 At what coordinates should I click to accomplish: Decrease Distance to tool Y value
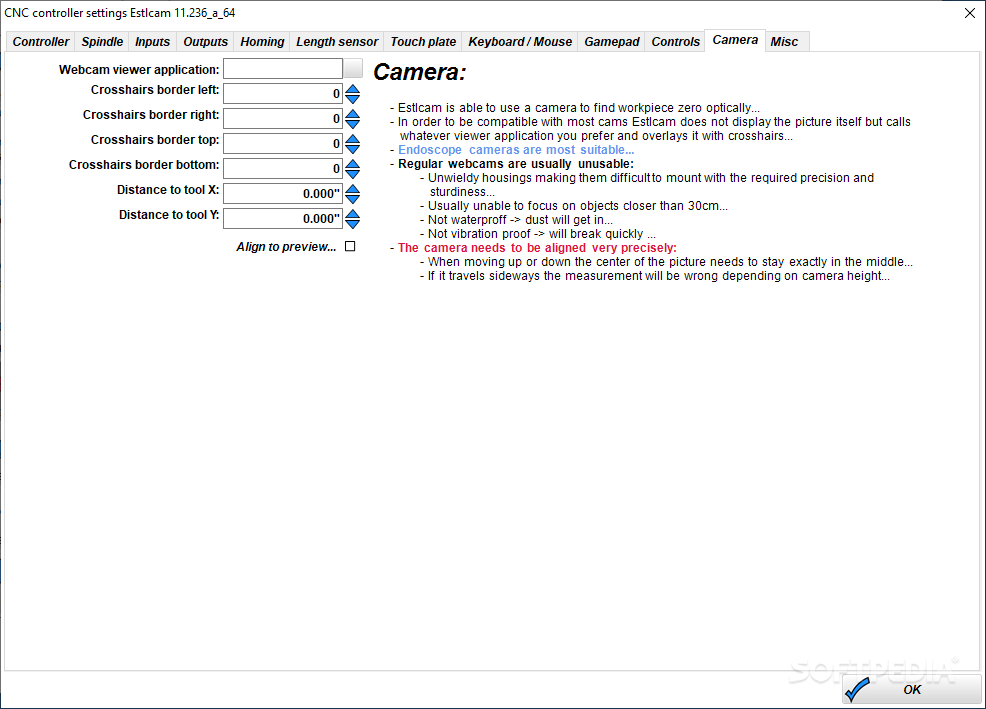[353, 224]
